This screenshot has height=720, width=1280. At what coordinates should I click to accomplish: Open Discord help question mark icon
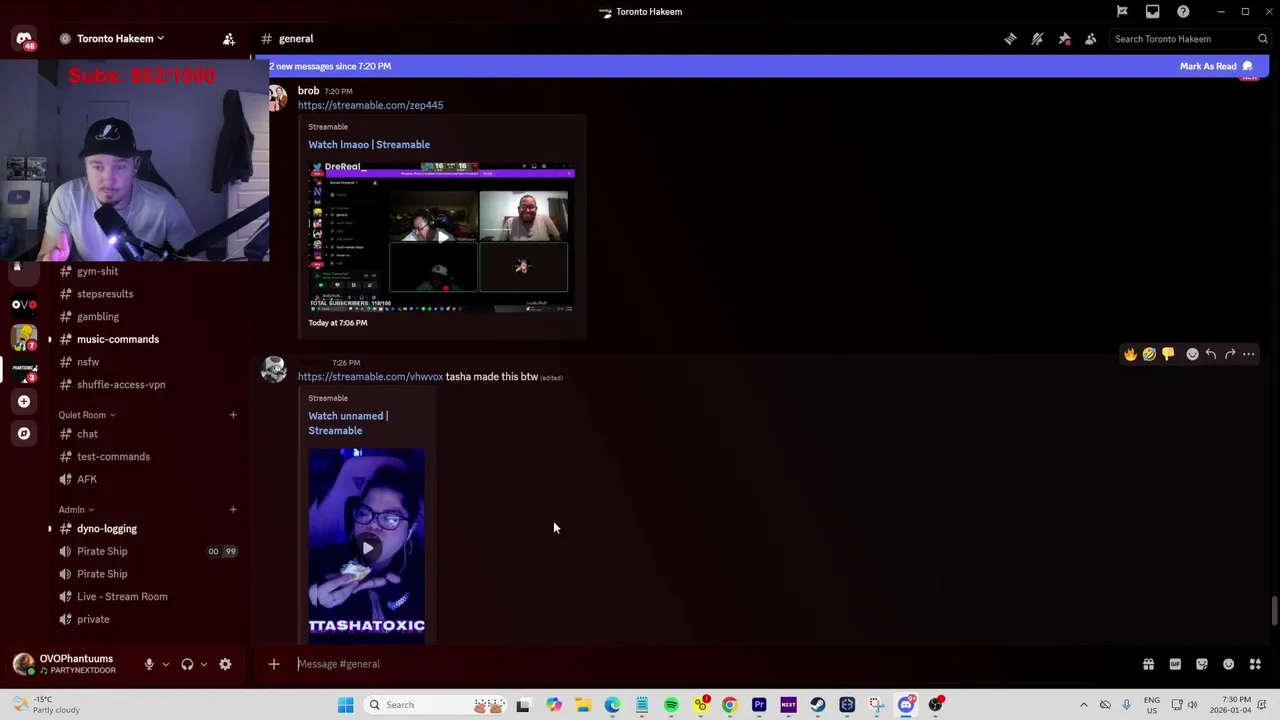(1183, 12)
